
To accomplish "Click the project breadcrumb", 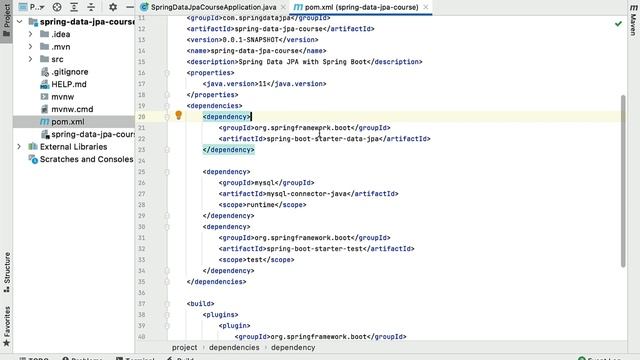I will pos(184,348).
